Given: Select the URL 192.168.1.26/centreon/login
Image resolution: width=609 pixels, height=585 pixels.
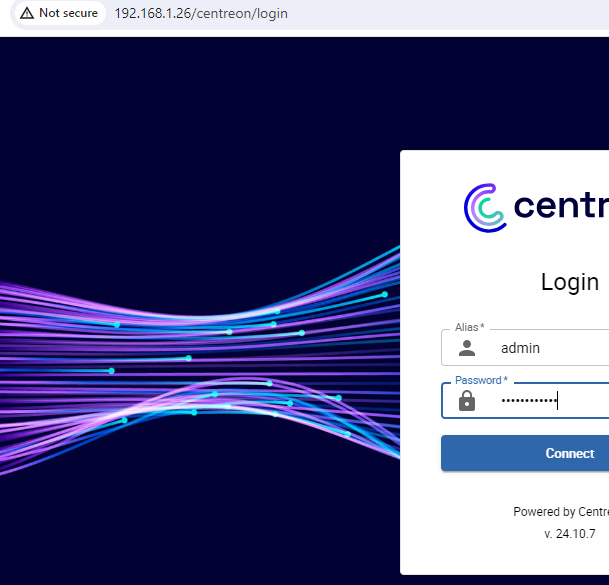Looking at the screenshot, I should tap(201, 14).
